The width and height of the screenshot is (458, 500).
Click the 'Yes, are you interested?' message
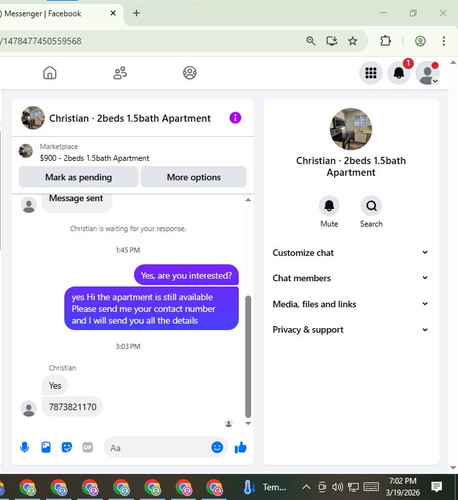click(186, 275)
